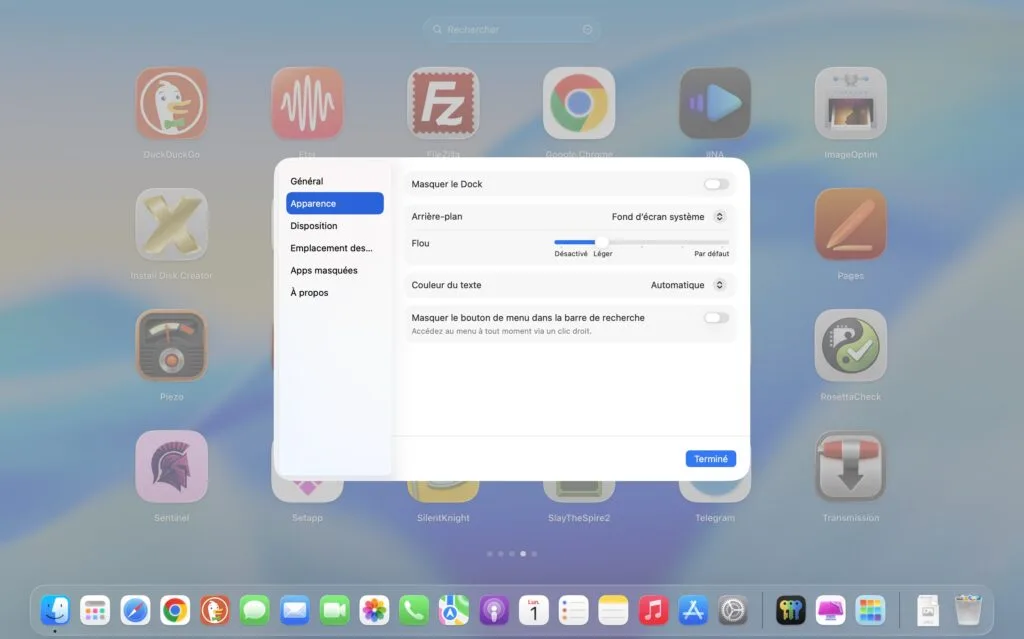
Task: Open FileZilla from the app grid
Action: pyautogui.click(x=443, y=103)
